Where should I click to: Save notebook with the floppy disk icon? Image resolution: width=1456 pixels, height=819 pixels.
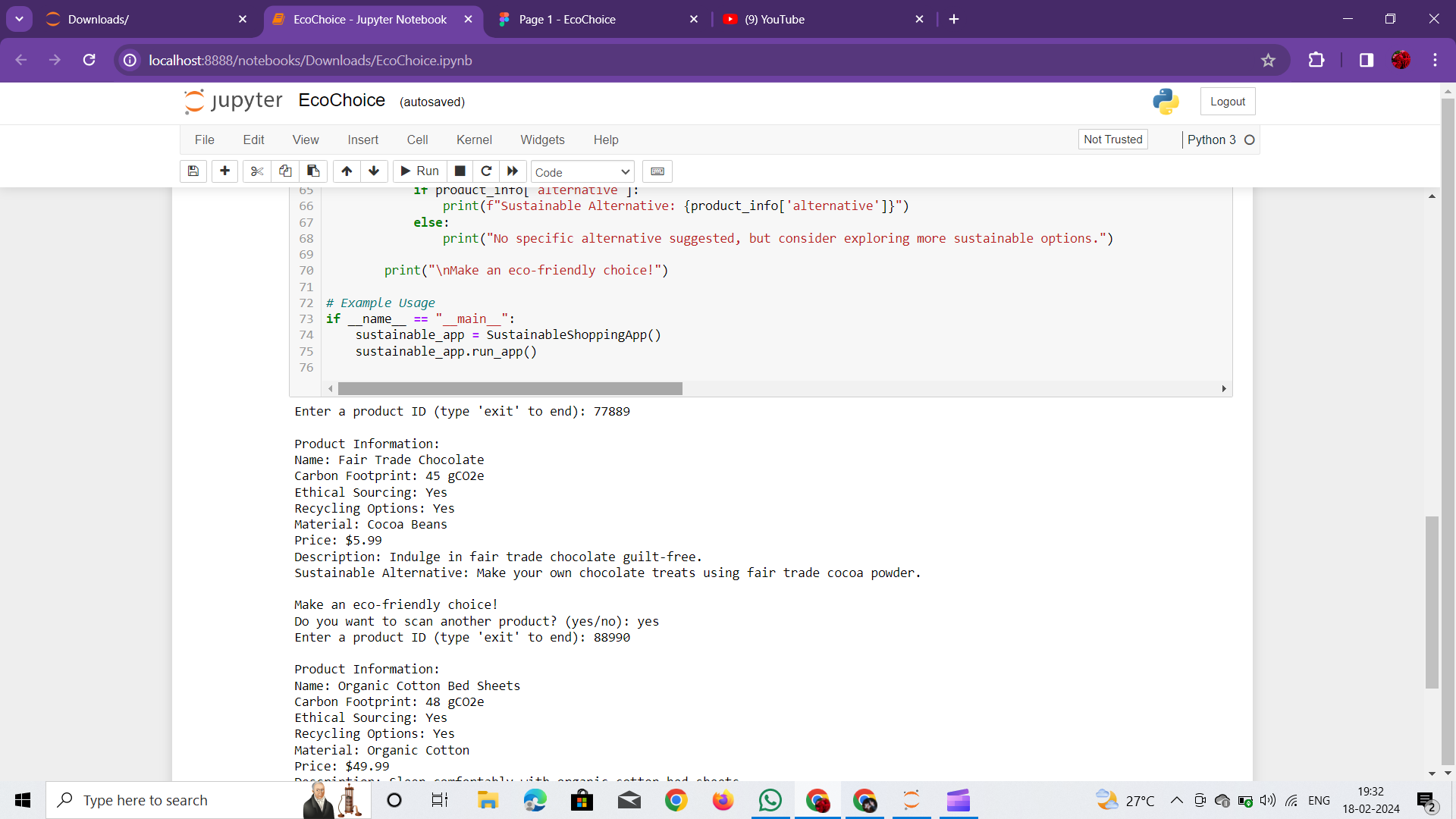[x=193, y=171]
